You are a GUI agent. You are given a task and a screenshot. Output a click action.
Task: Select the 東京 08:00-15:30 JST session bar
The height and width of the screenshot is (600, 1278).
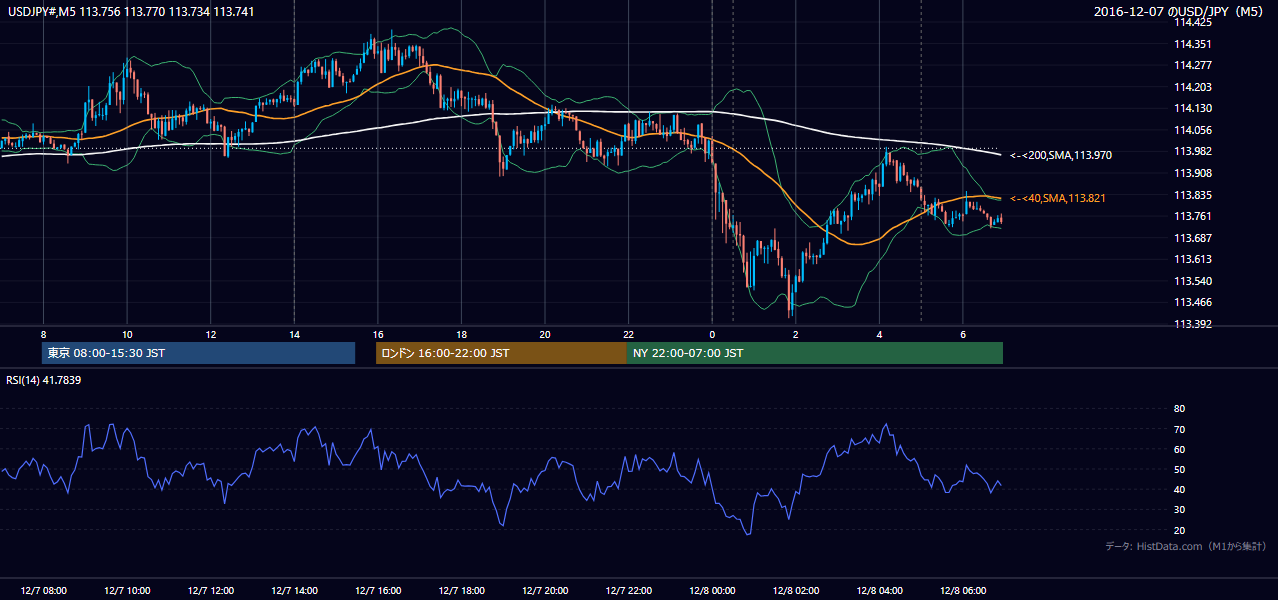[199, 353]
